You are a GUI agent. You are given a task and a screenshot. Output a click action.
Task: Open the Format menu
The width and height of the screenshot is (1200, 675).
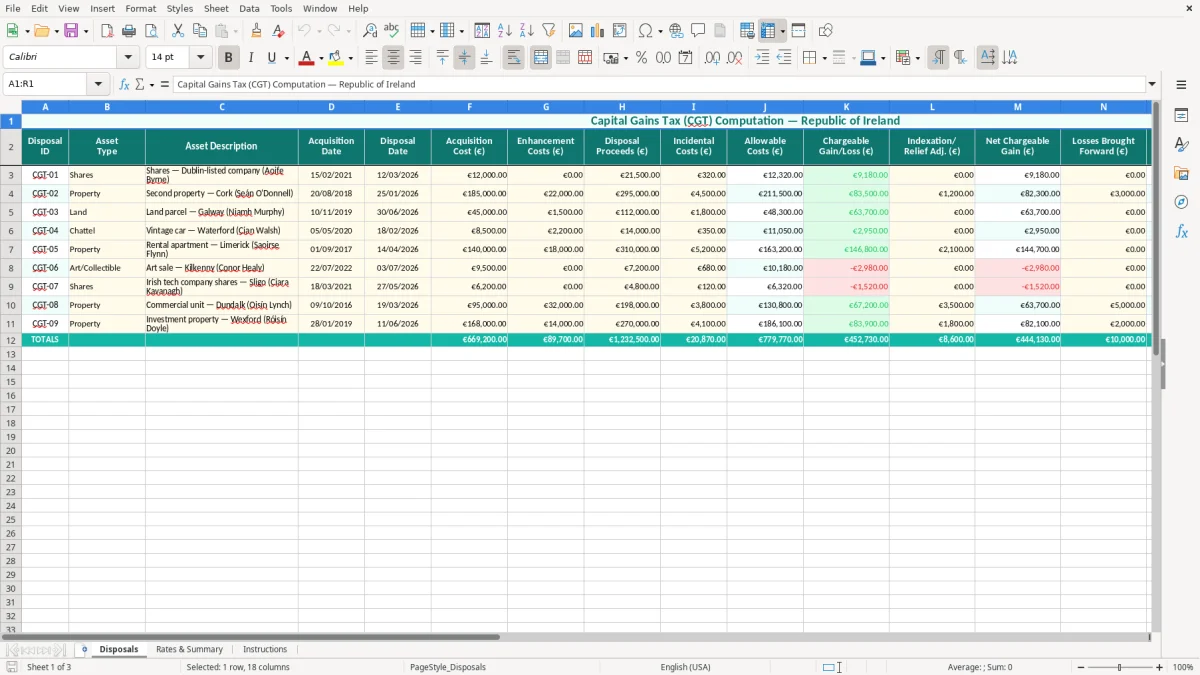(141, 8)
